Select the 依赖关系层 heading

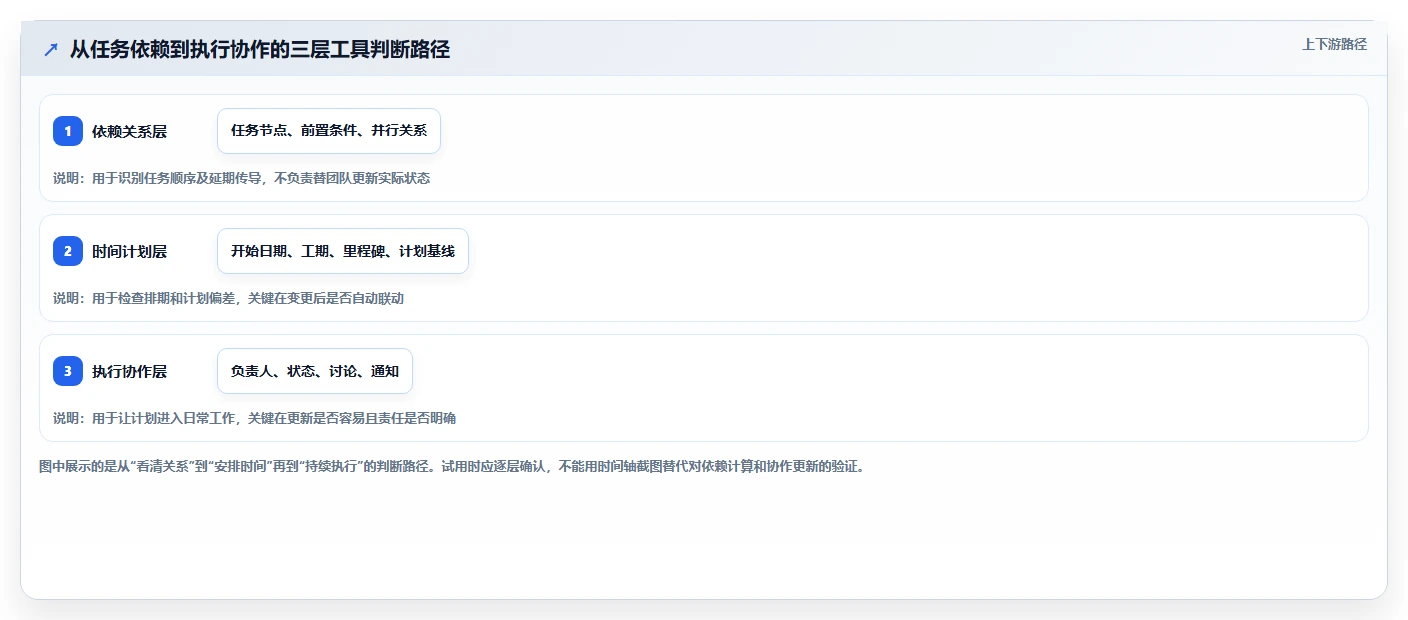(x=129, y=131)
